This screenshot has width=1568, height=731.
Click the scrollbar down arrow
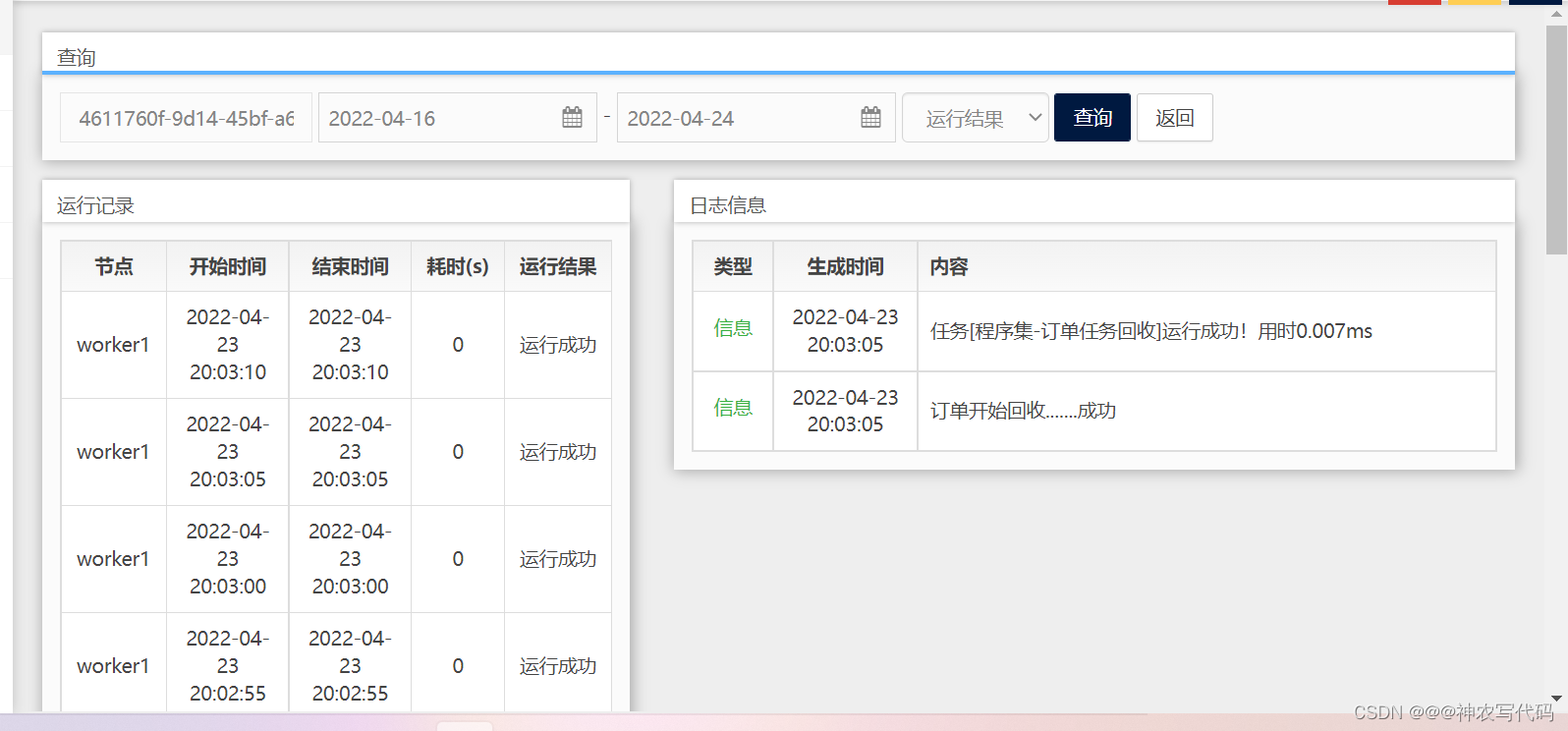click(x=1556, y=699)
